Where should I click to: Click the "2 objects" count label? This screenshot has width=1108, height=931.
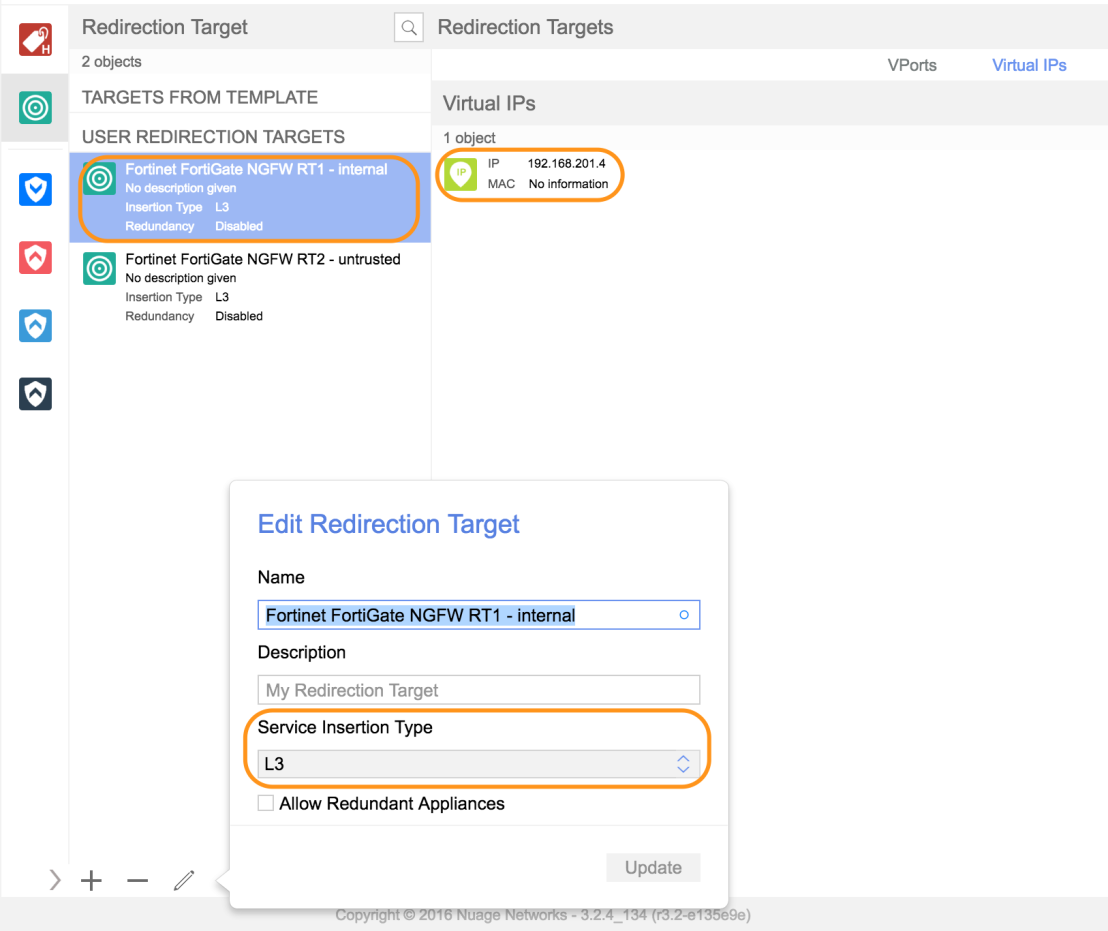click(112, 61)
